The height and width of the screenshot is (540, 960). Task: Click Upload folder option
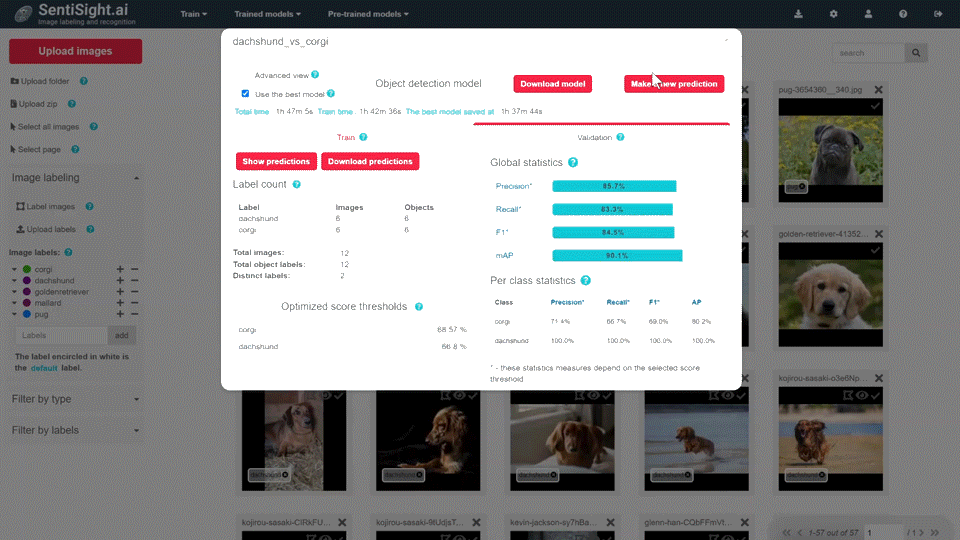coord(40,81)
